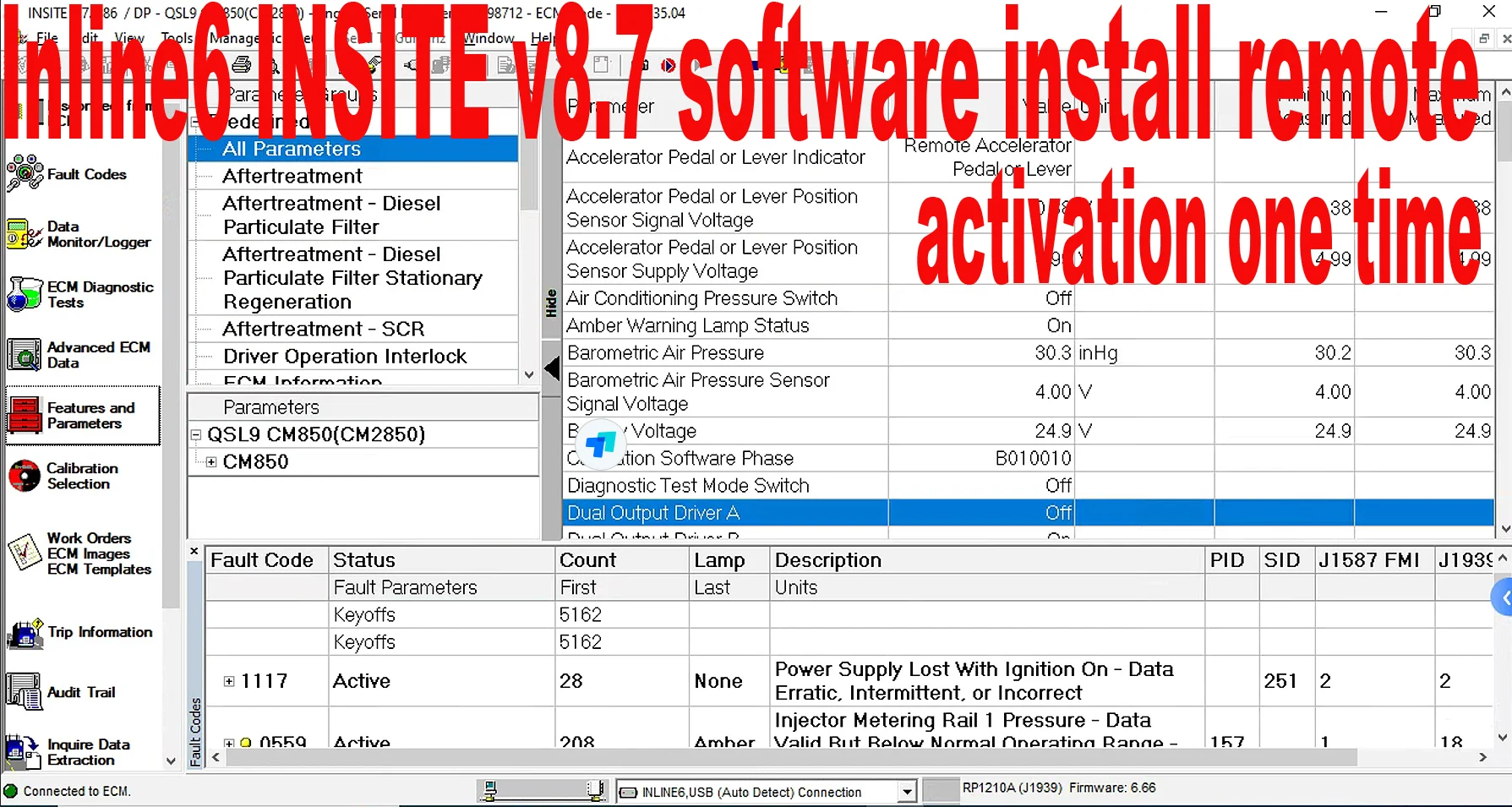This screenshot has width=1512, height=807.
Task: Click scroll down arrow of parameter table
Action: click(x=1504, y=529)
